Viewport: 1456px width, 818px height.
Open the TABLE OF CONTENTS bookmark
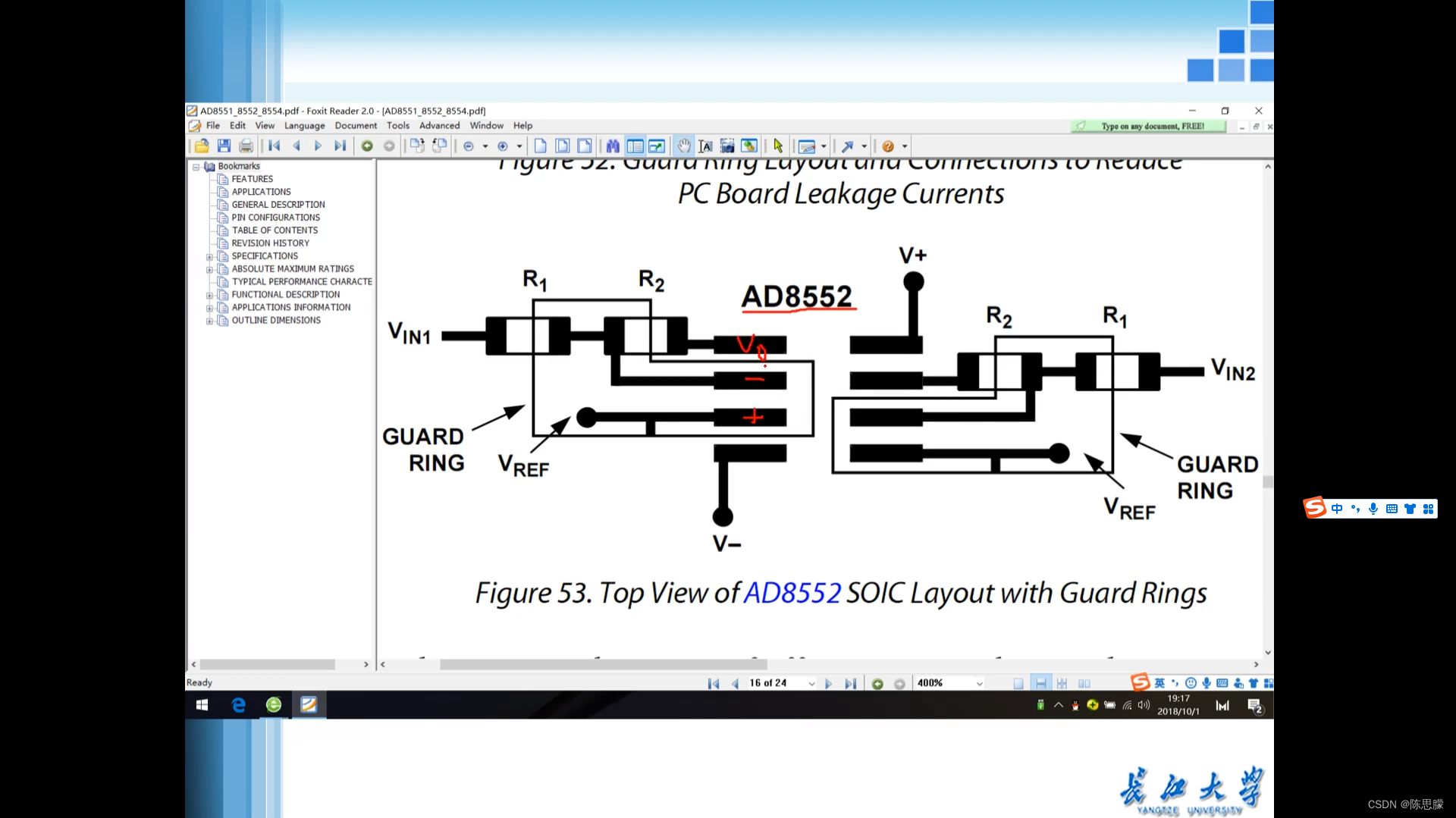275,230
